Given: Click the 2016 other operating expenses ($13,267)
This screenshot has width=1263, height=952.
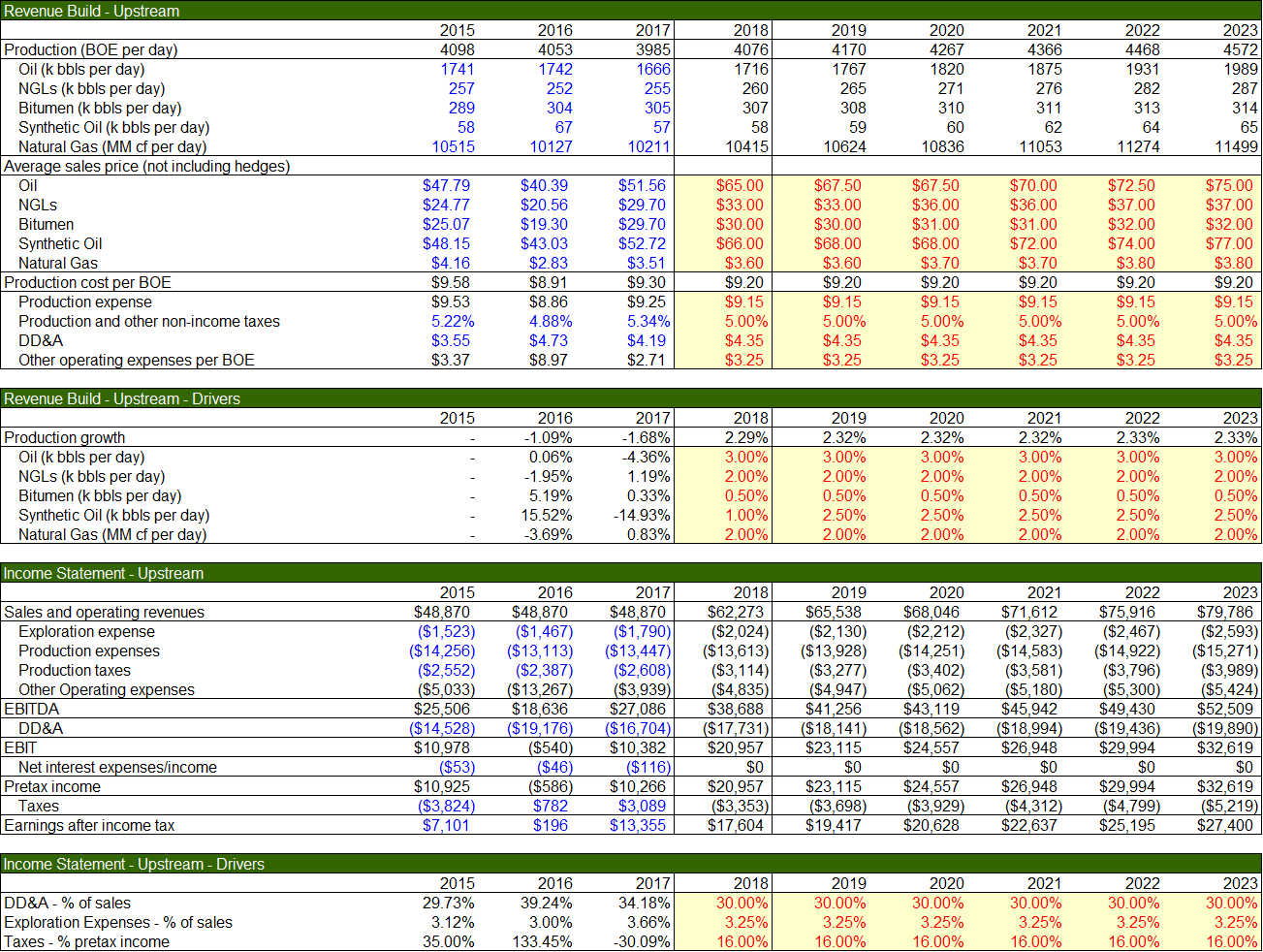Looking at the screenshot, I should pyautogui.click(x=540, y=689).
